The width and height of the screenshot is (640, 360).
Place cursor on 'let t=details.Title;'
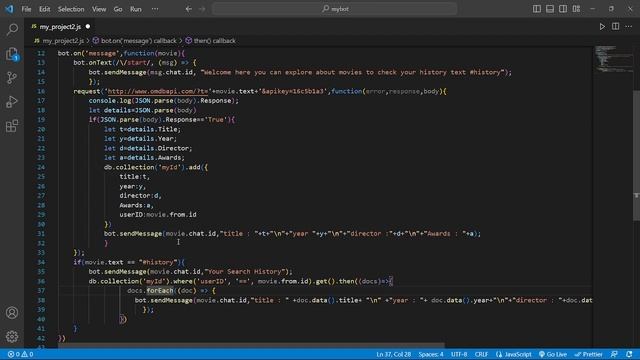[142, 129]
